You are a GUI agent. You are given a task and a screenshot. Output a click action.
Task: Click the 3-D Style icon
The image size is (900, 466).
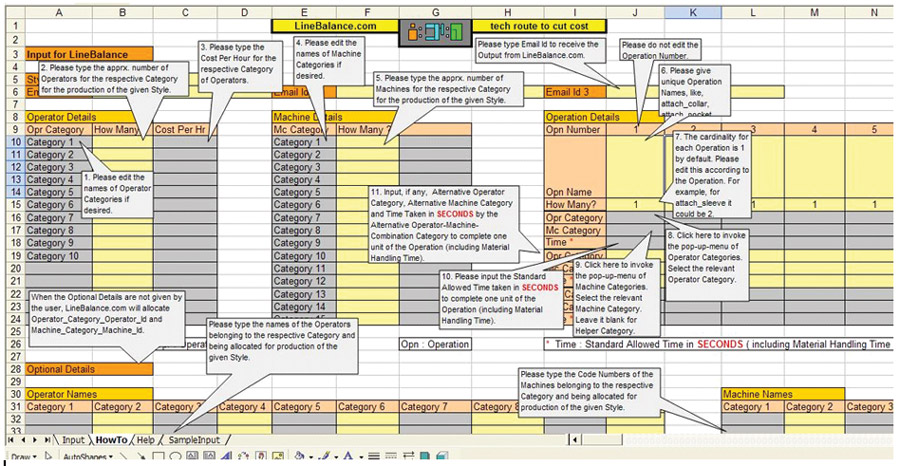[442, 456]
